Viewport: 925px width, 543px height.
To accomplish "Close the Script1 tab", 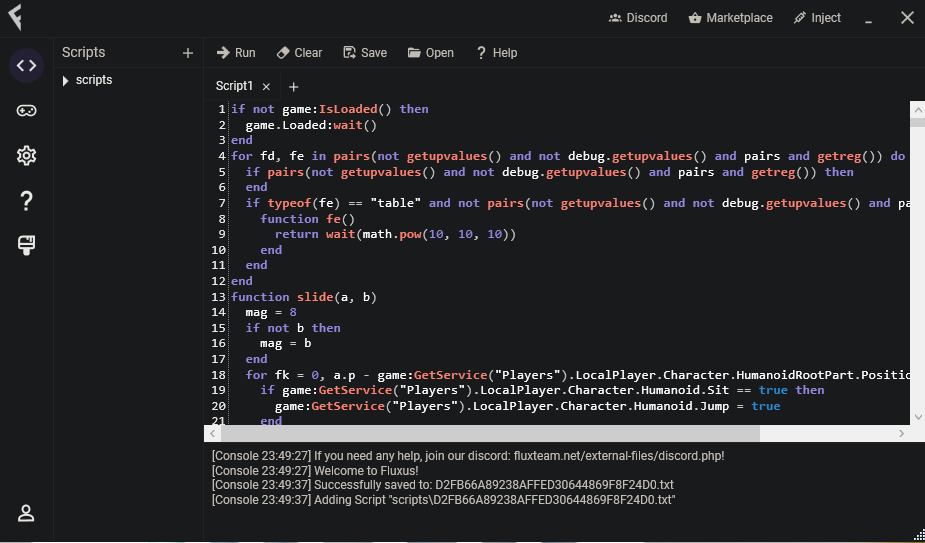I will tap(266, 87).
